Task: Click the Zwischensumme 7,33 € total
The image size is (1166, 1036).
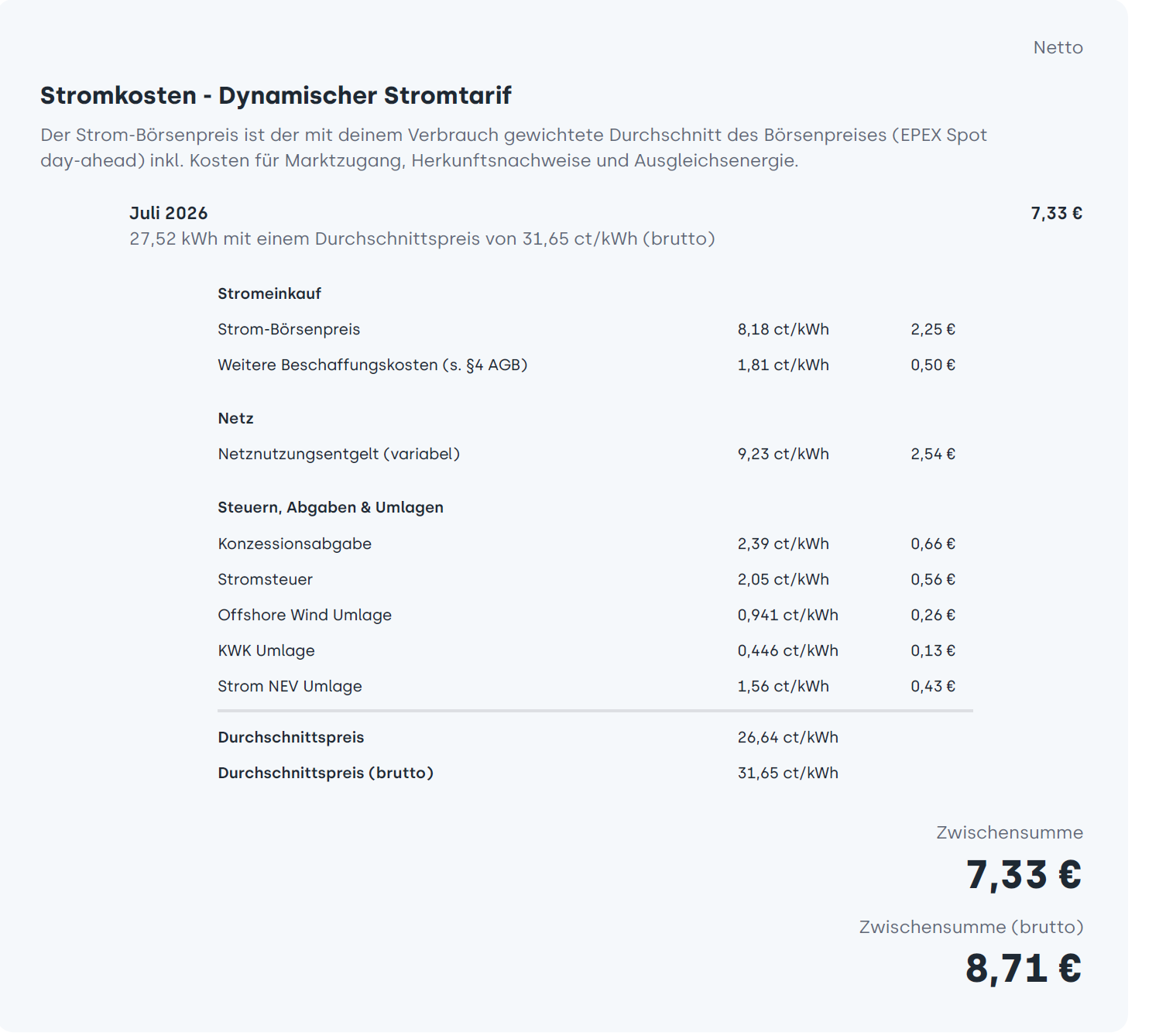Action: click(x=1024, y=875)
